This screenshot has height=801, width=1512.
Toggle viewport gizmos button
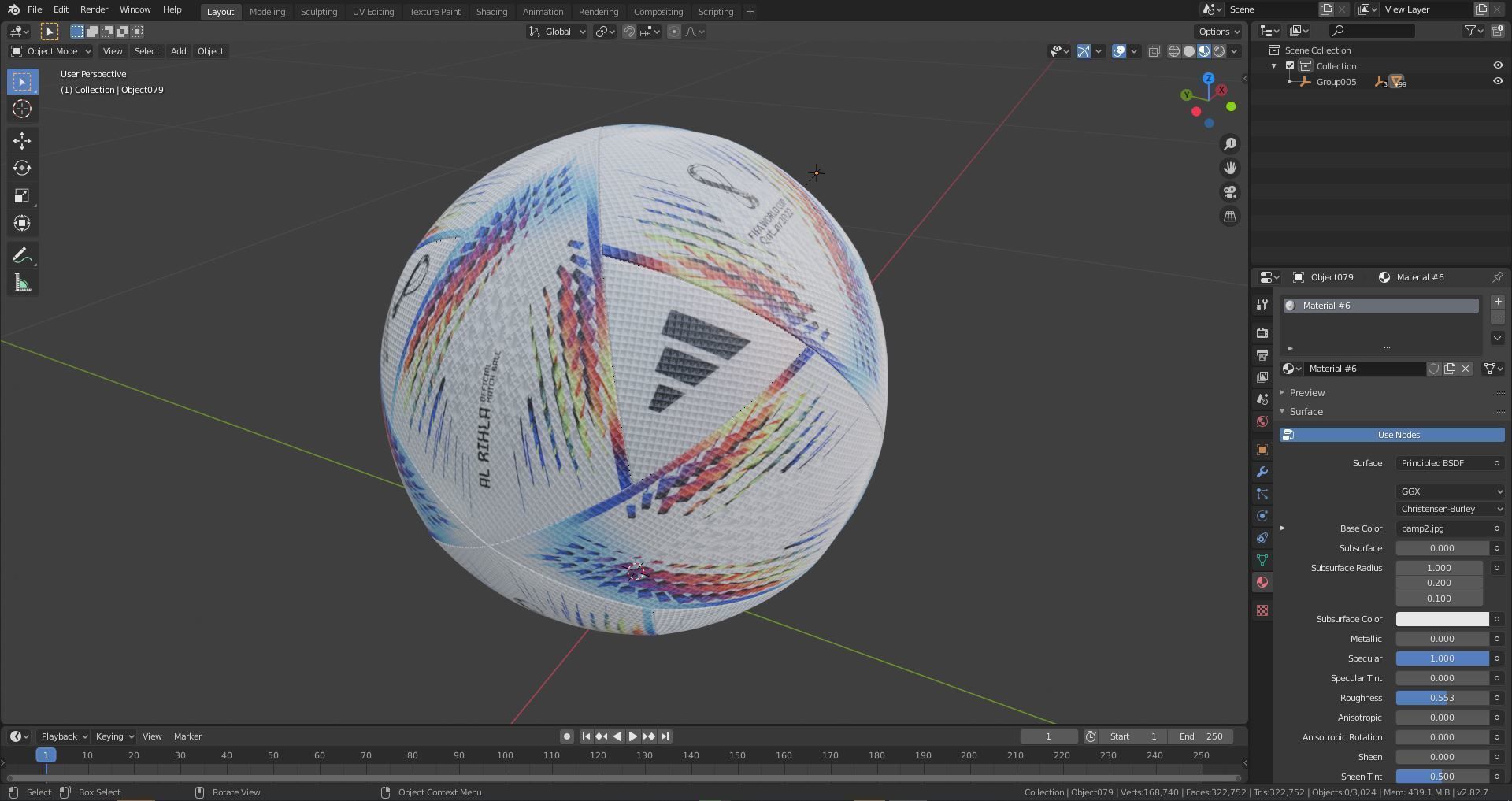(x=1084, y=51)
